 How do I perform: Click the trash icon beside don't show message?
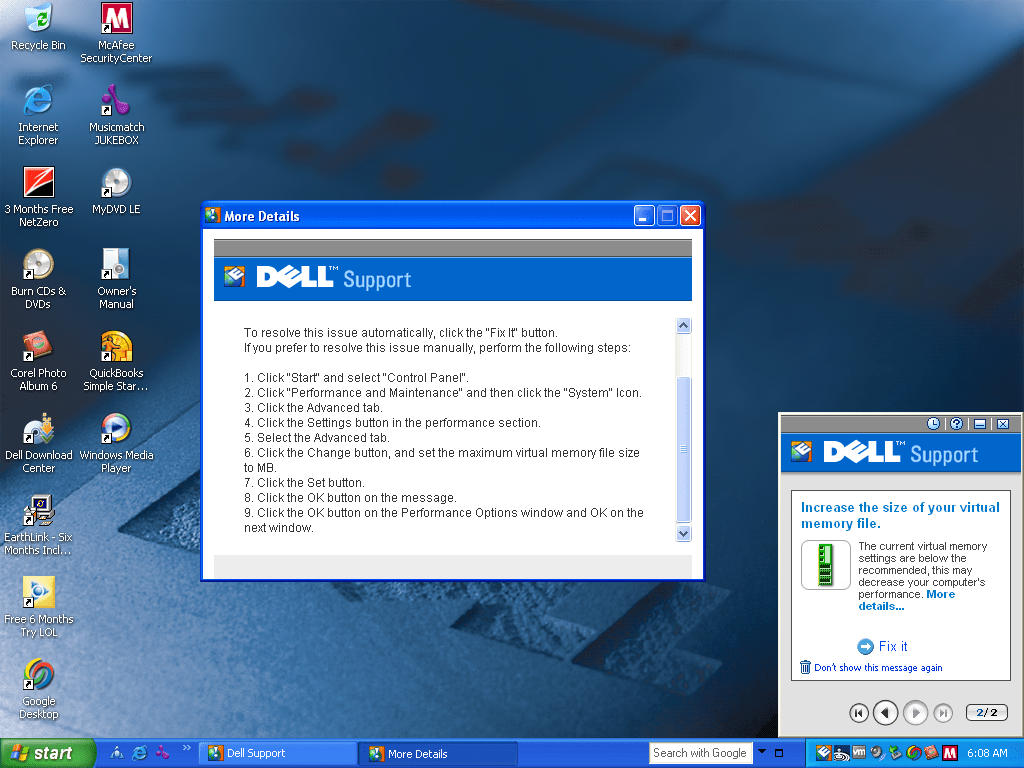(806, 667)
